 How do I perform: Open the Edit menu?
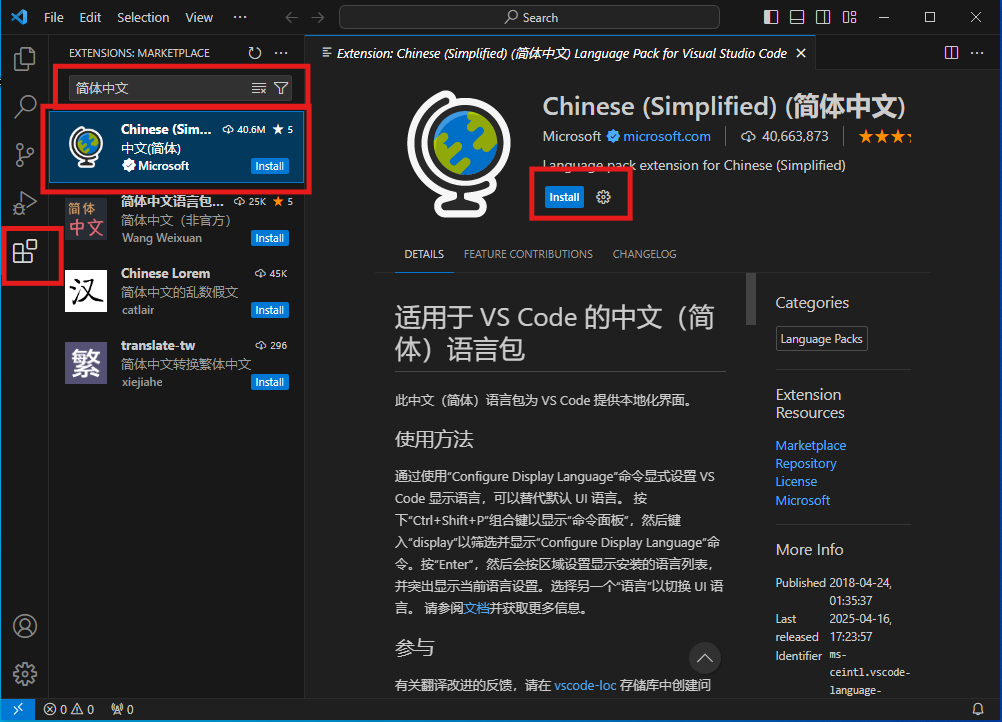[x=90, y=17]
